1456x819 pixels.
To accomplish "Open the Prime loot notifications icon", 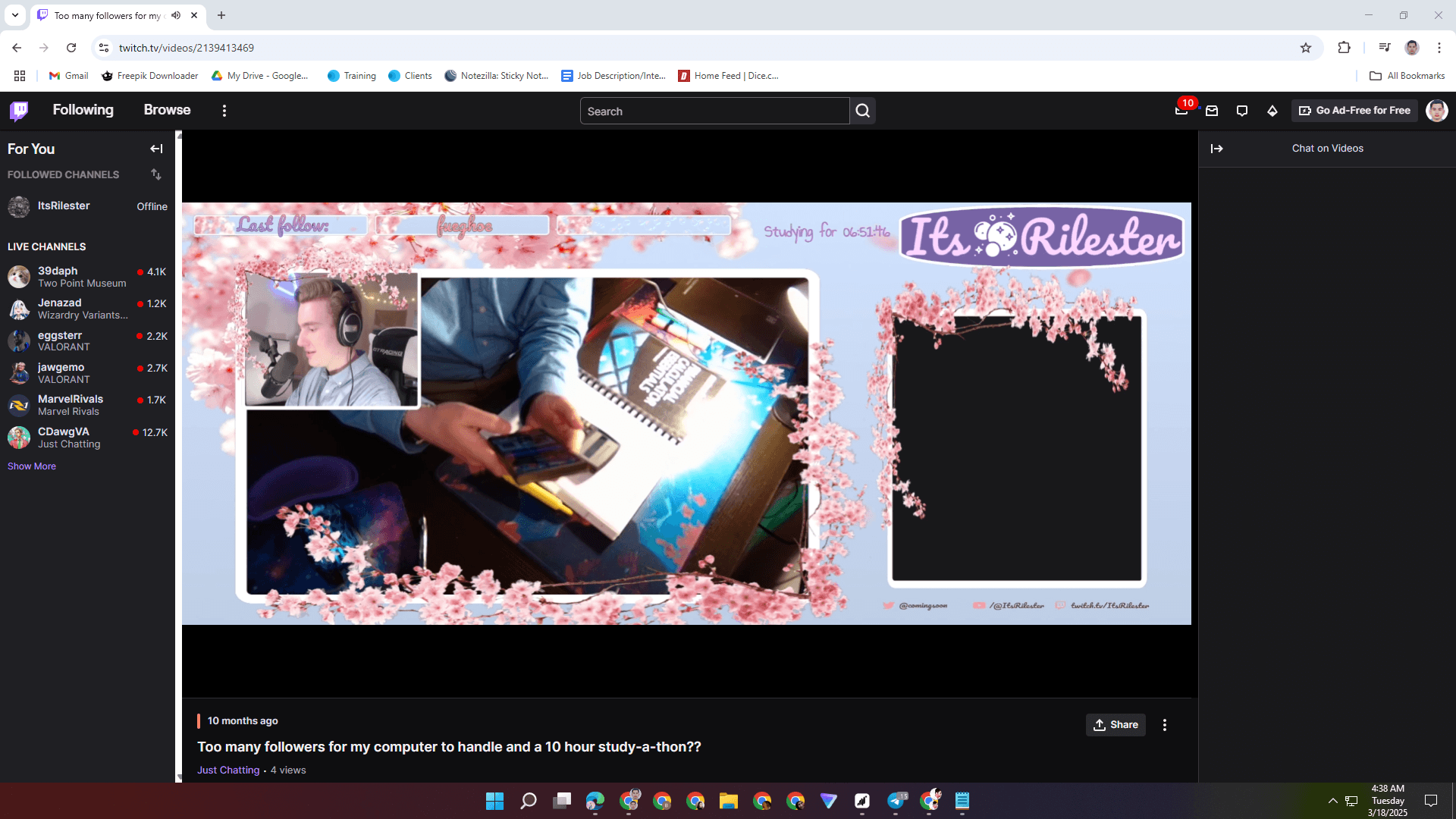I will coord(1181,111).
